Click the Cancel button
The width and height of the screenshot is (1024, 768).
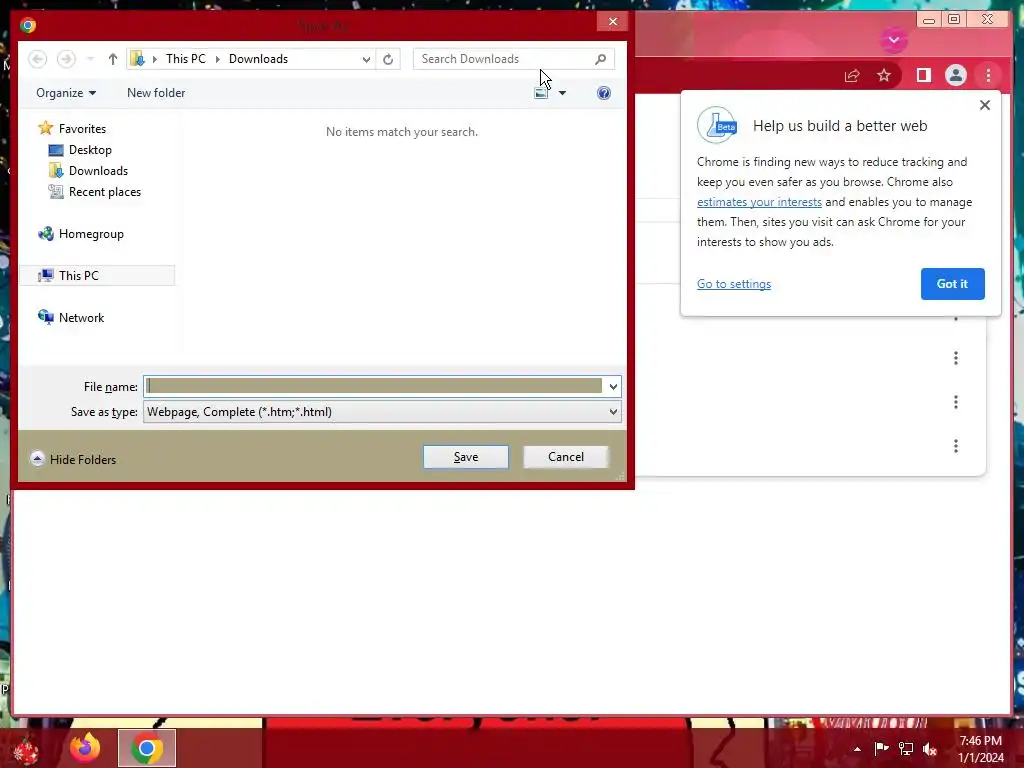click(566, 456)
